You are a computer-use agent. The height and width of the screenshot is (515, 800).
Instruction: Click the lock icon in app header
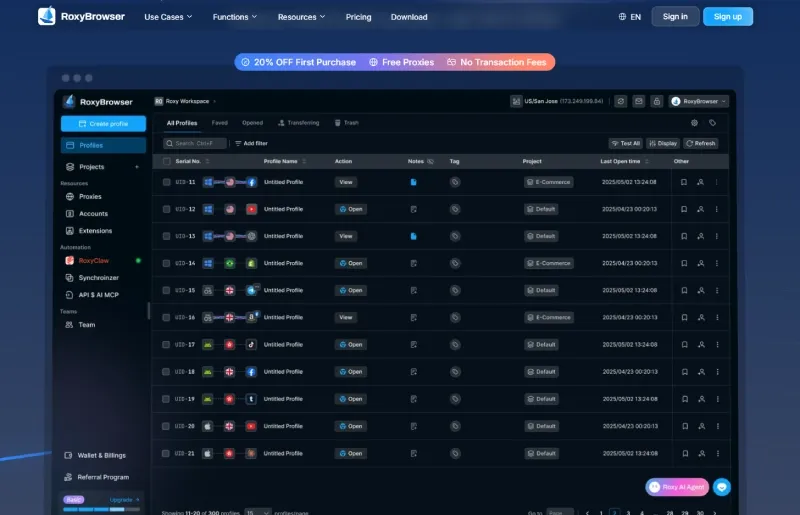pyautogui.click(x=657, y=101)
